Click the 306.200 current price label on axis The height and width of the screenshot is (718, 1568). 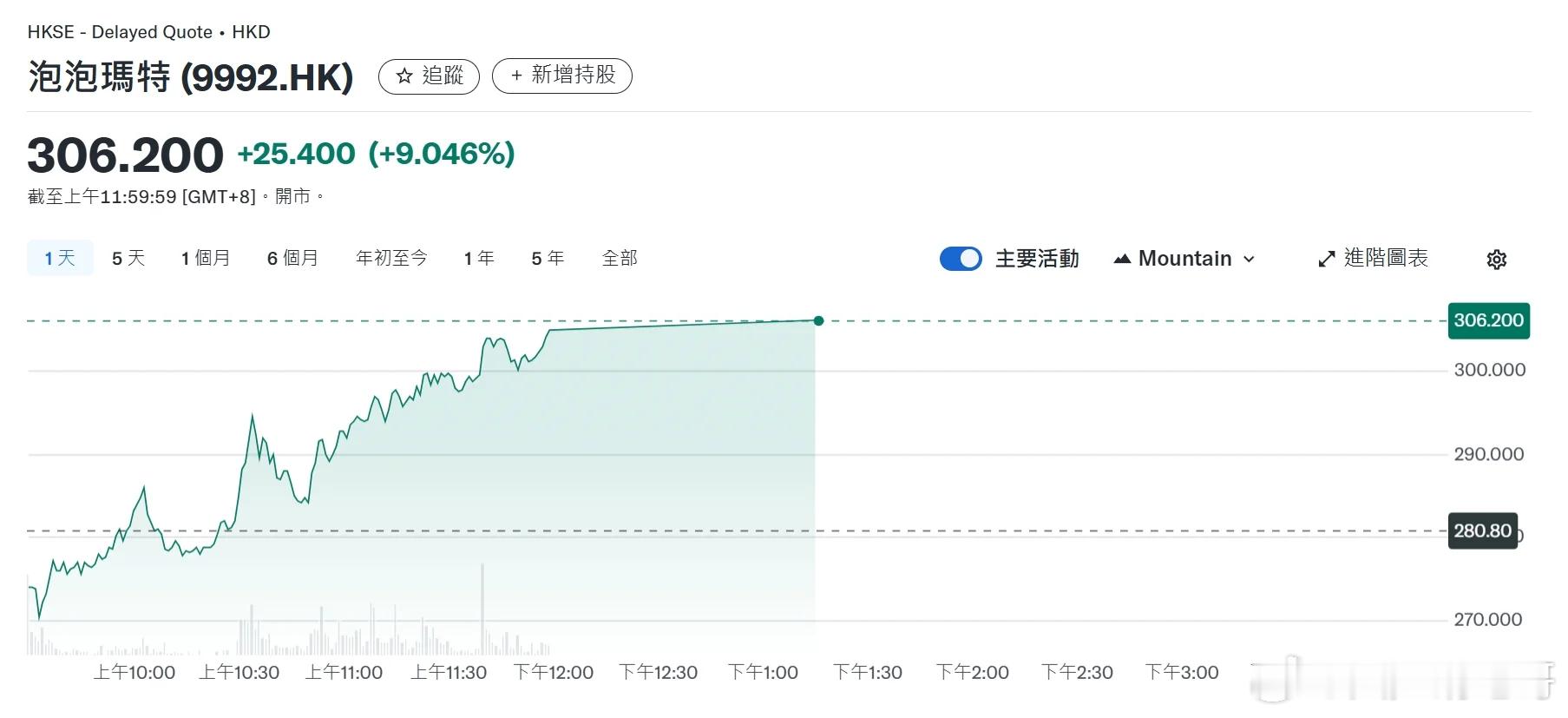click(x=1488, y=320)
